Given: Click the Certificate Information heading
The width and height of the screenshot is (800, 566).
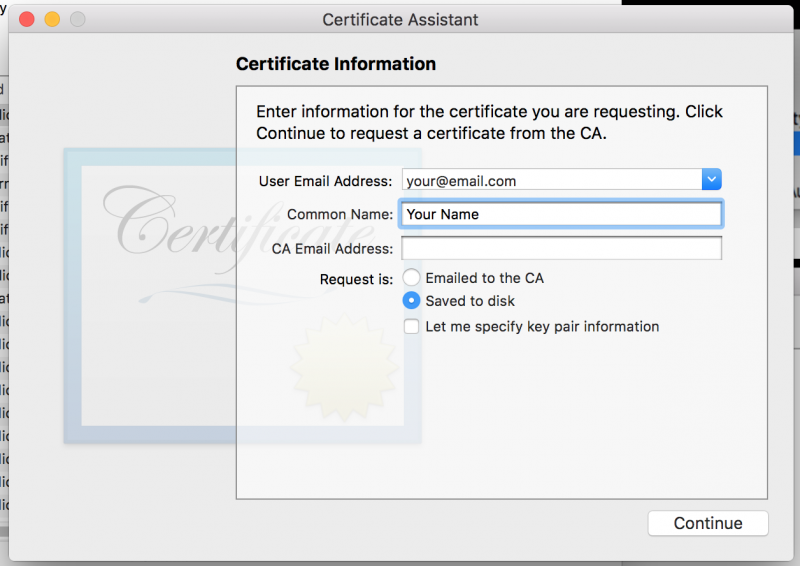Looking at the screenshot, I should [336, 64].
